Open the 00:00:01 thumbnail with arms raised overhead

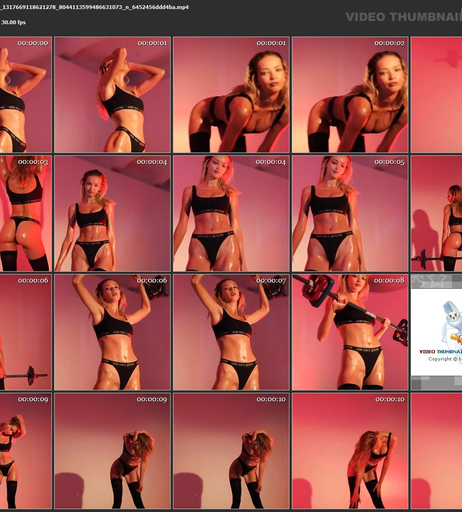tap(112, 95)
